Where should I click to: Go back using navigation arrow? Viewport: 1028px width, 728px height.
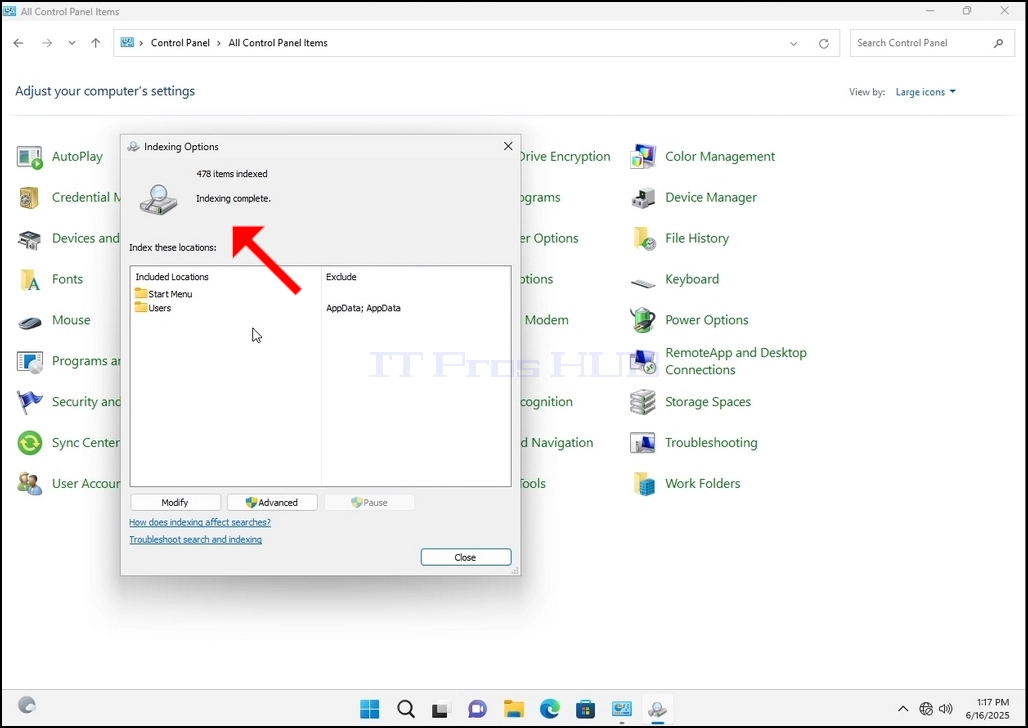(x=18, y=43)
